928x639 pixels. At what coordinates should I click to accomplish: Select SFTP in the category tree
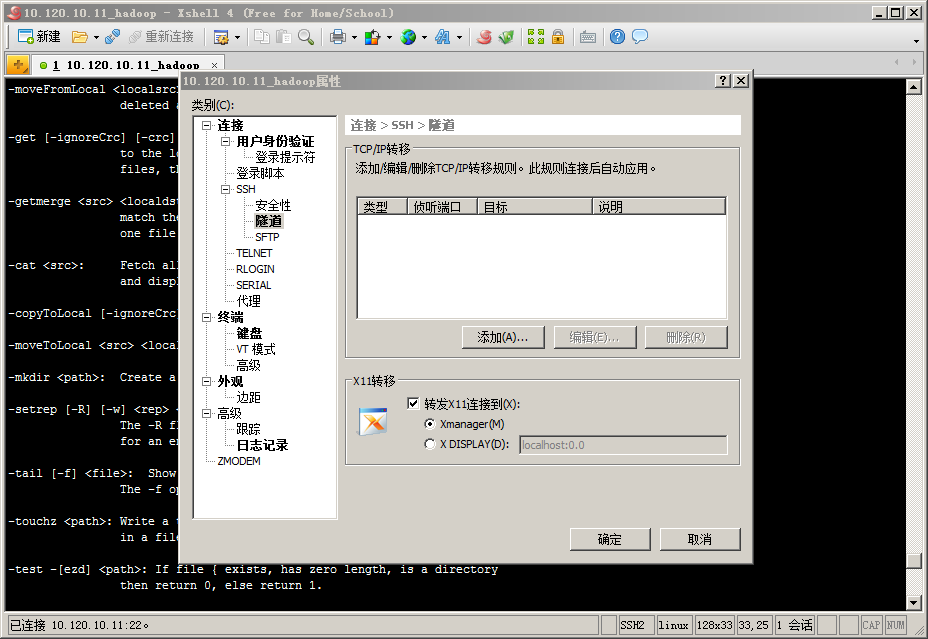click(267, 237)
